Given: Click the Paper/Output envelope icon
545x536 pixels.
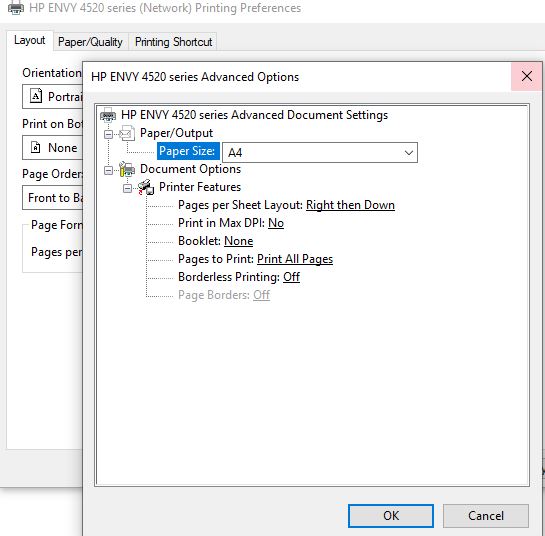Looking at the screenshot, I should [127, 133].
